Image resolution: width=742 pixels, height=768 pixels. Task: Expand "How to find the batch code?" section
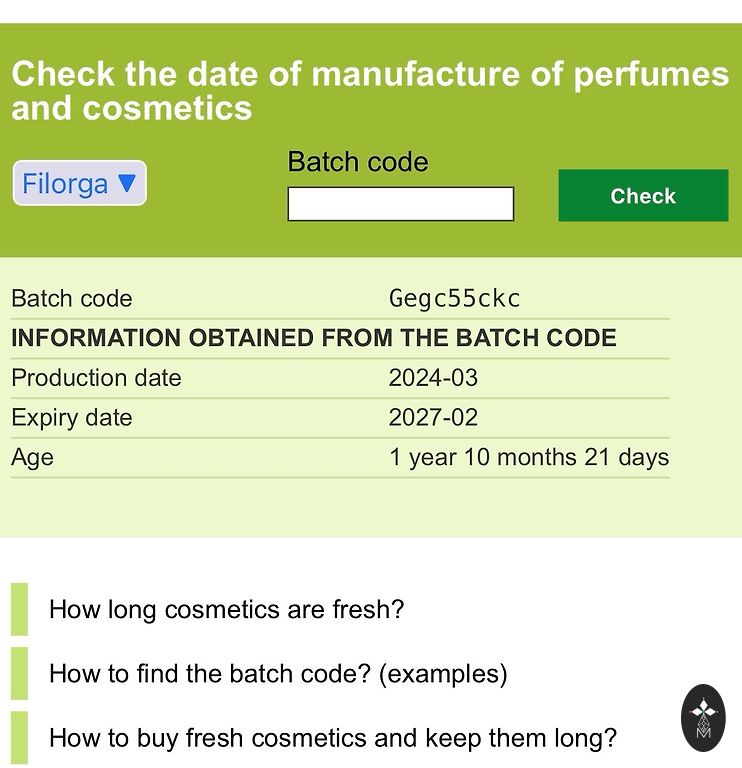point(278,674)
